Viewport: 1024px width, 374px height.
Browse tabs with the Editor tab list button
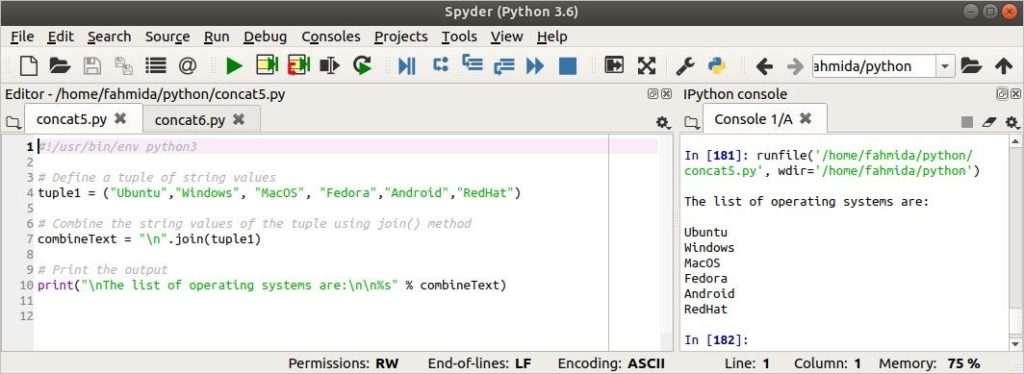[12, 122]
